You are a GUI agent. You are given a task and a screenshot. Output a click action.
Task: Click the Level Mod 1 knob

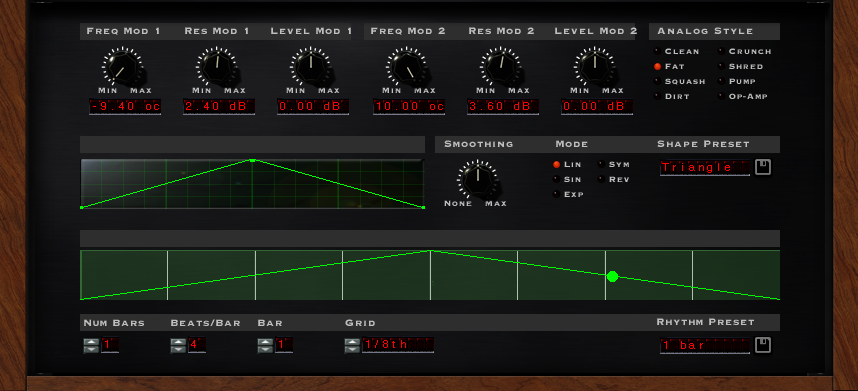tap(310, 67)
